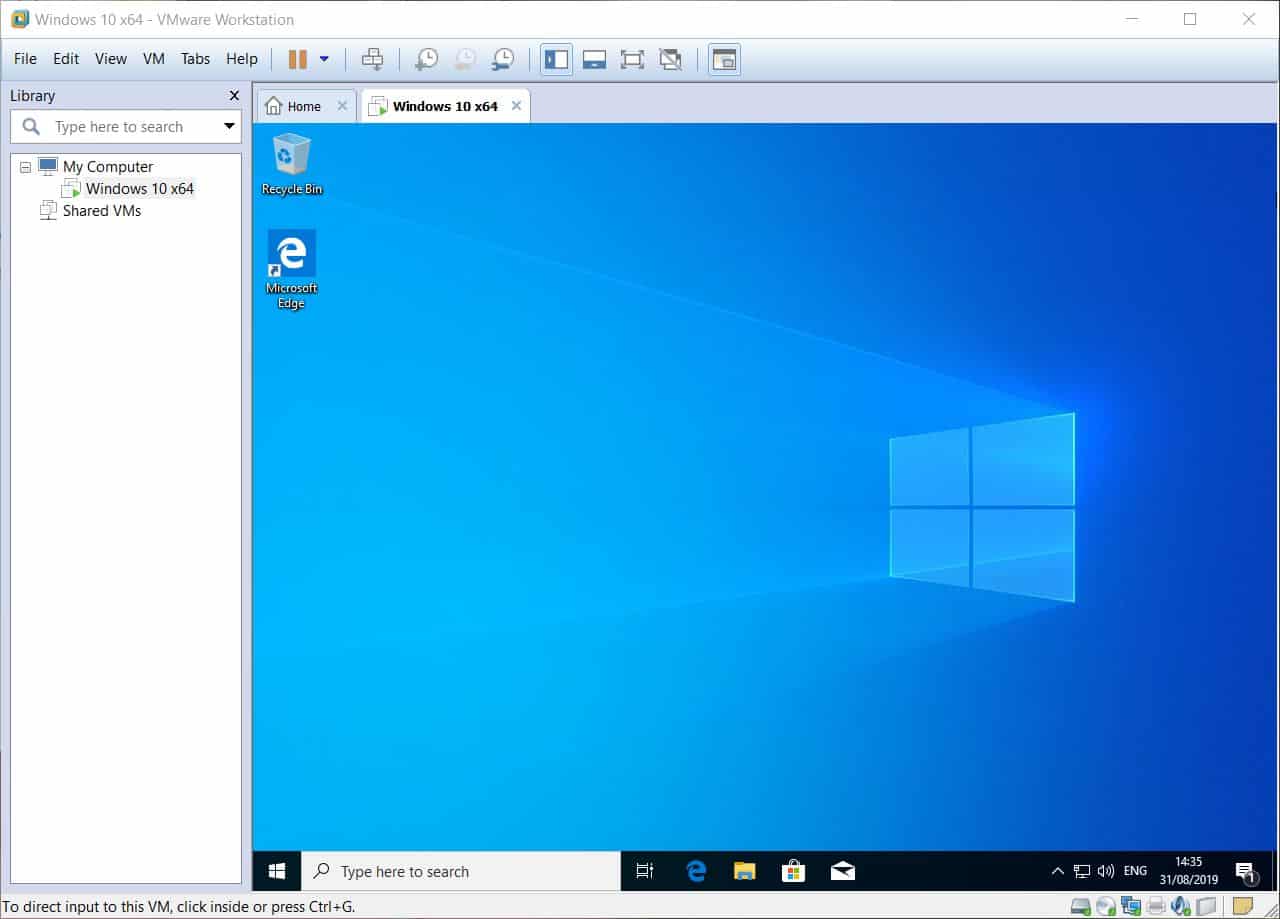Toggle the Library sidebar panel button
This screenshot has width=1280, height=919.
(x=556, y=59)
